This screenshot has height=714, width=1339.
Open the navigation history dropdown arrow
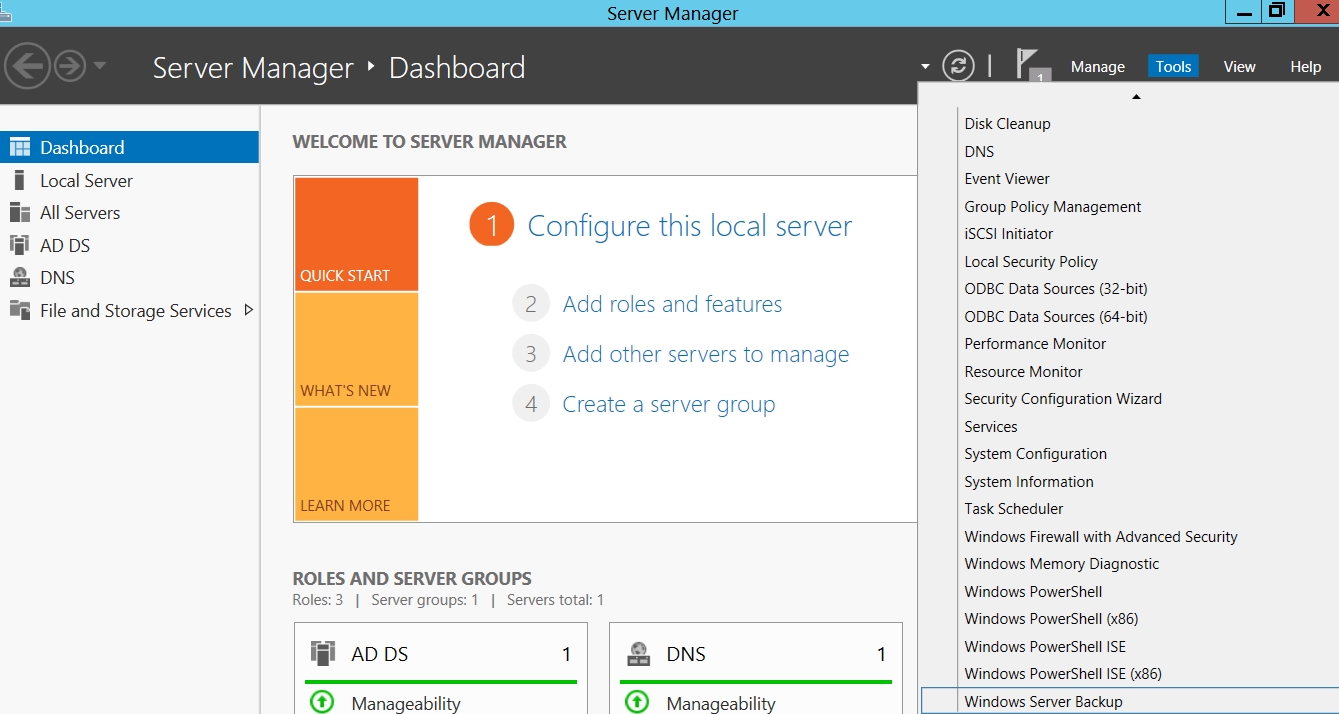coord(100,67)
